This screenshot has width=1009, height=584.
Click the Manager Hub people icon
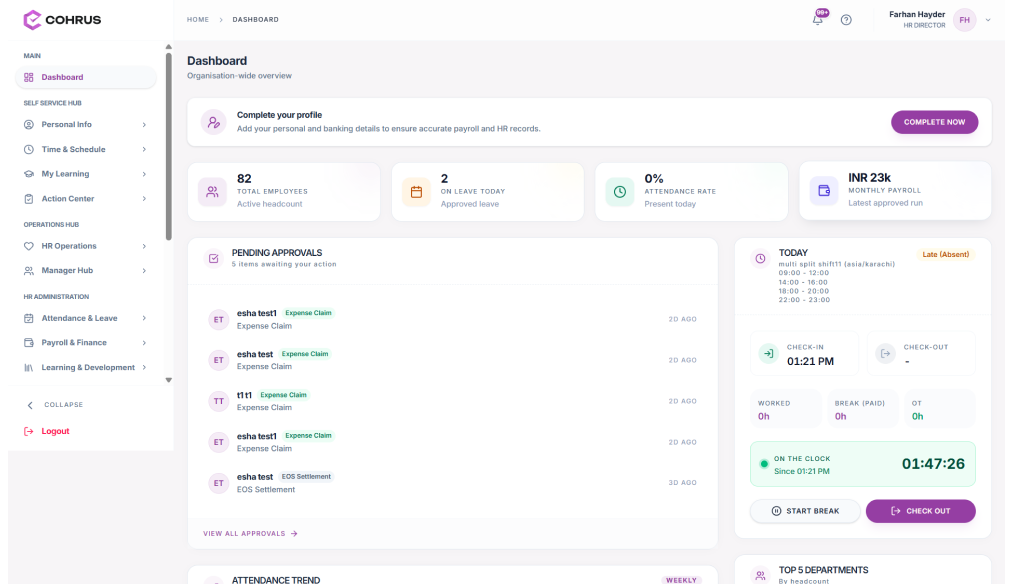click(x=29, y=271)
